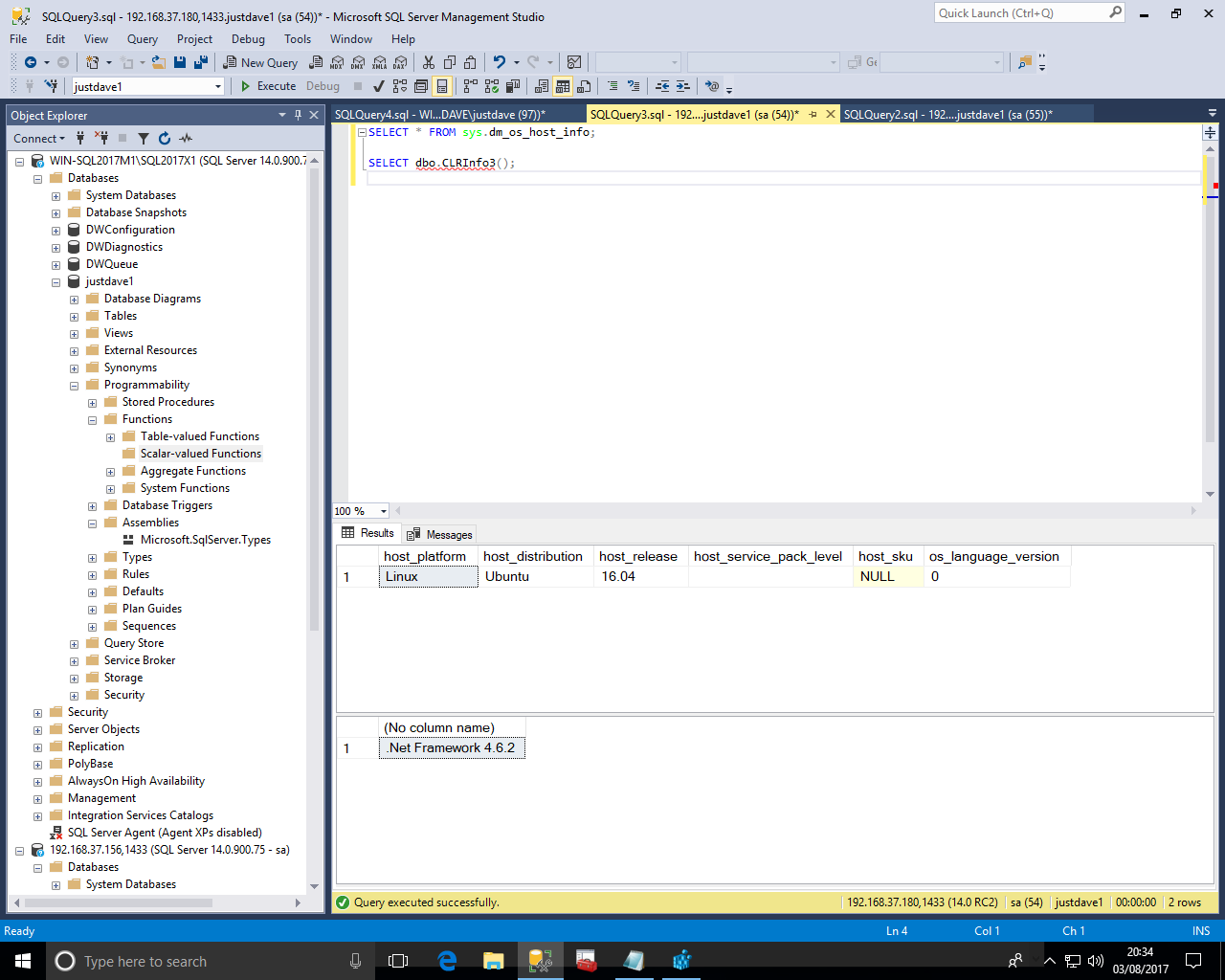Image resolution: width=1225 pixels, height=980 pixels.
Task: Click the Save All toolbar icon
Action: (x=201, y=62)
